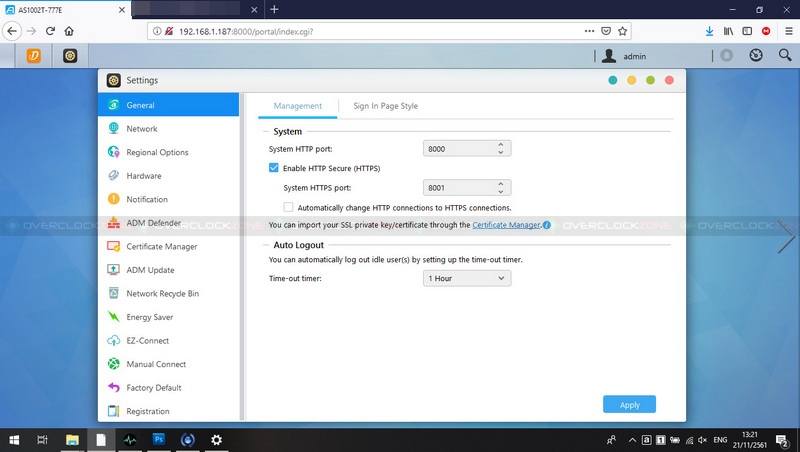The width and height of the screenshot is (800, 452).
Task: Click the ENG language indicator
Action: pos(720,440)
